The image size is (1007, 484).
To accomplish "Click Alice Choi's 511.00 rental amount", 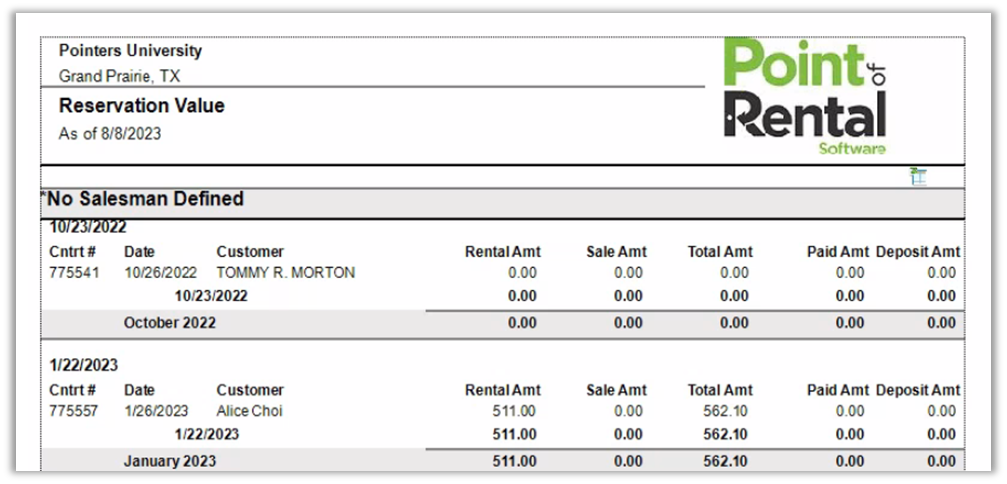I will 514,410.
